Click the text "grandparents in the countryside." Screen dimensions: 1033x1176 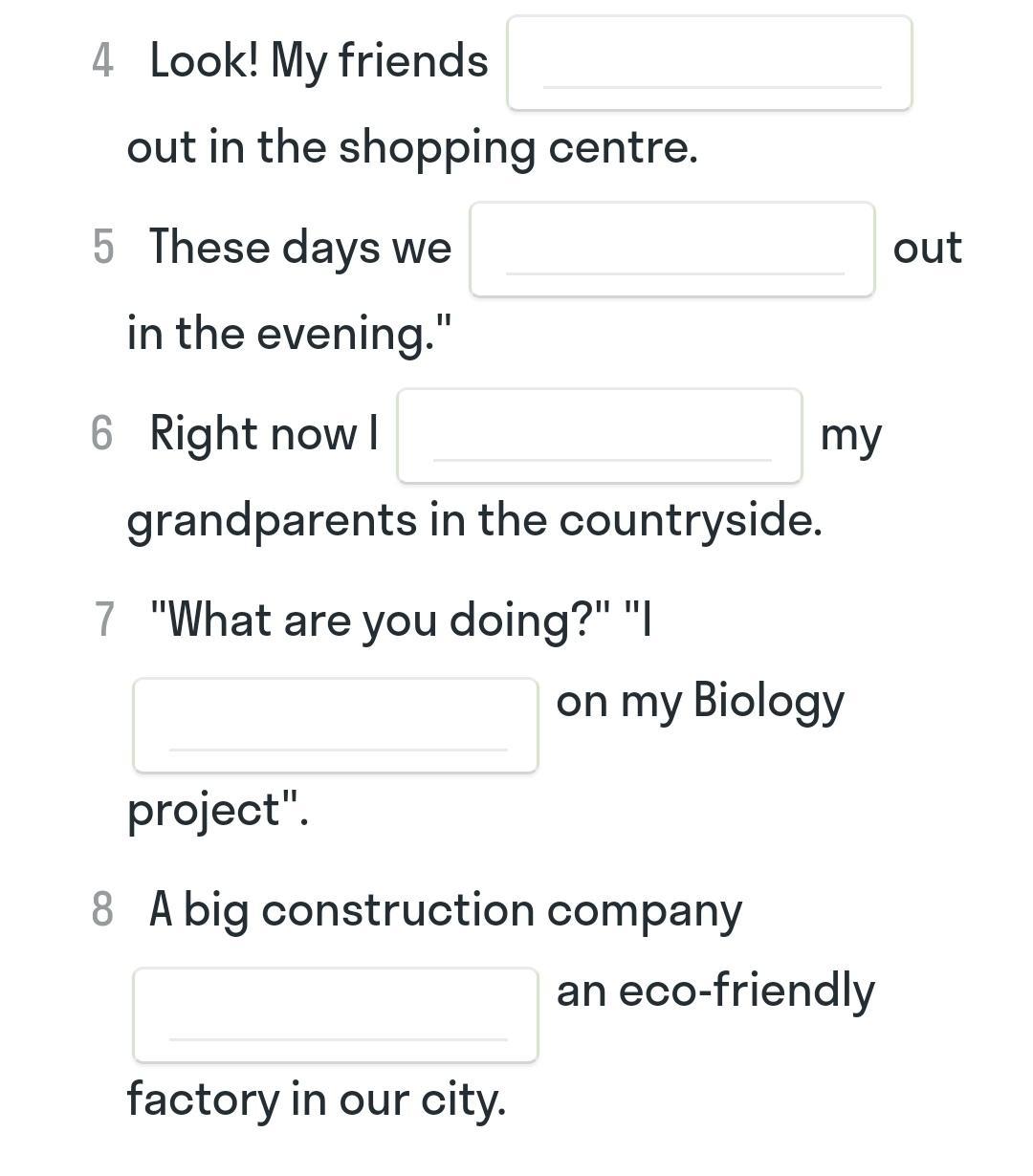(473, 521)
